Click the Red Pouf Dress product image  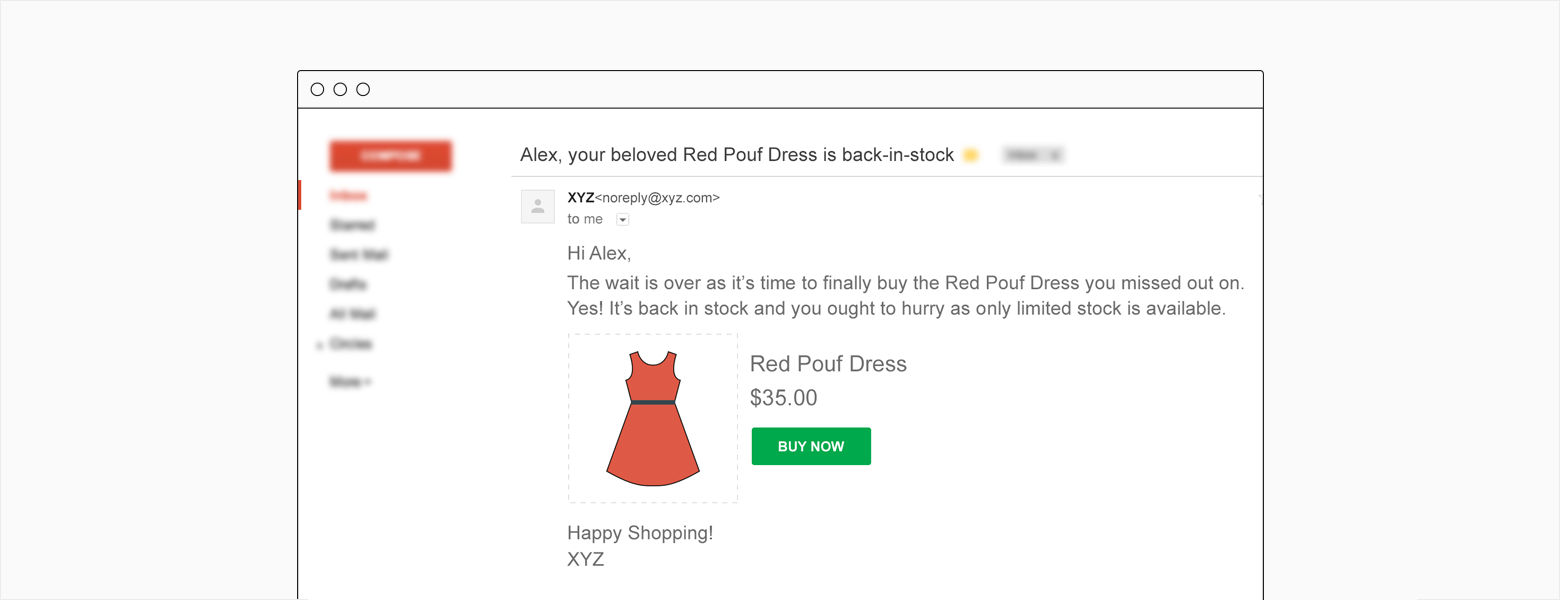click(x=652, y=417)
